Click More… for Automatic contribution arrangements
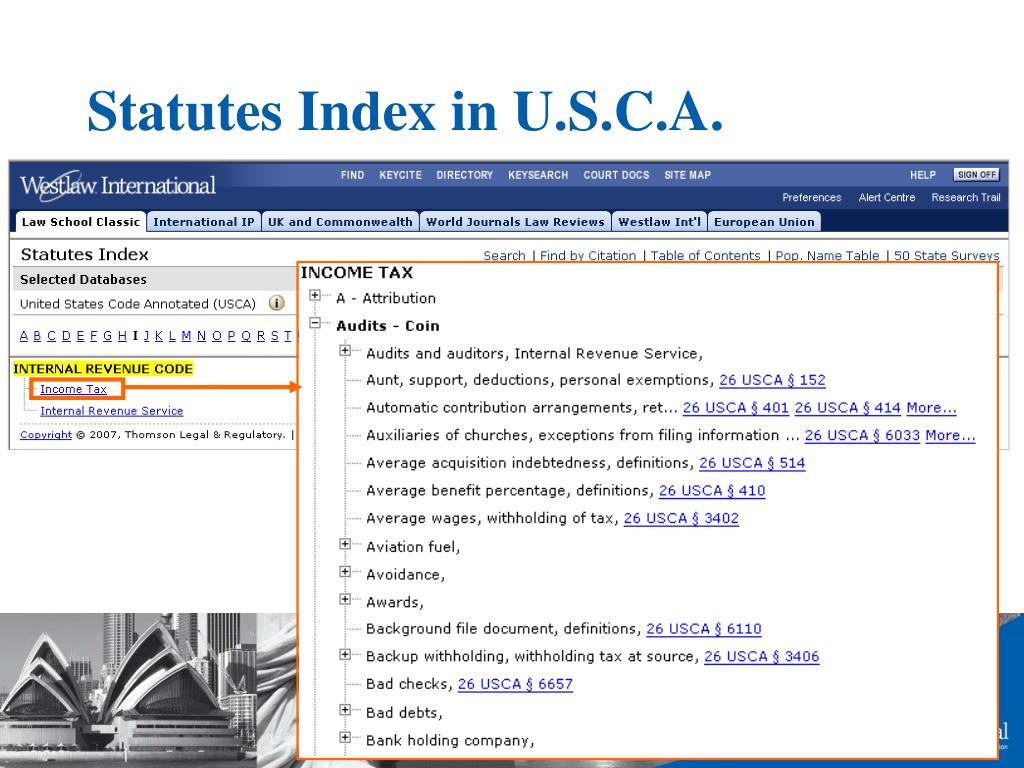This screenshot has width=1024, height=768. pos(931,408)
